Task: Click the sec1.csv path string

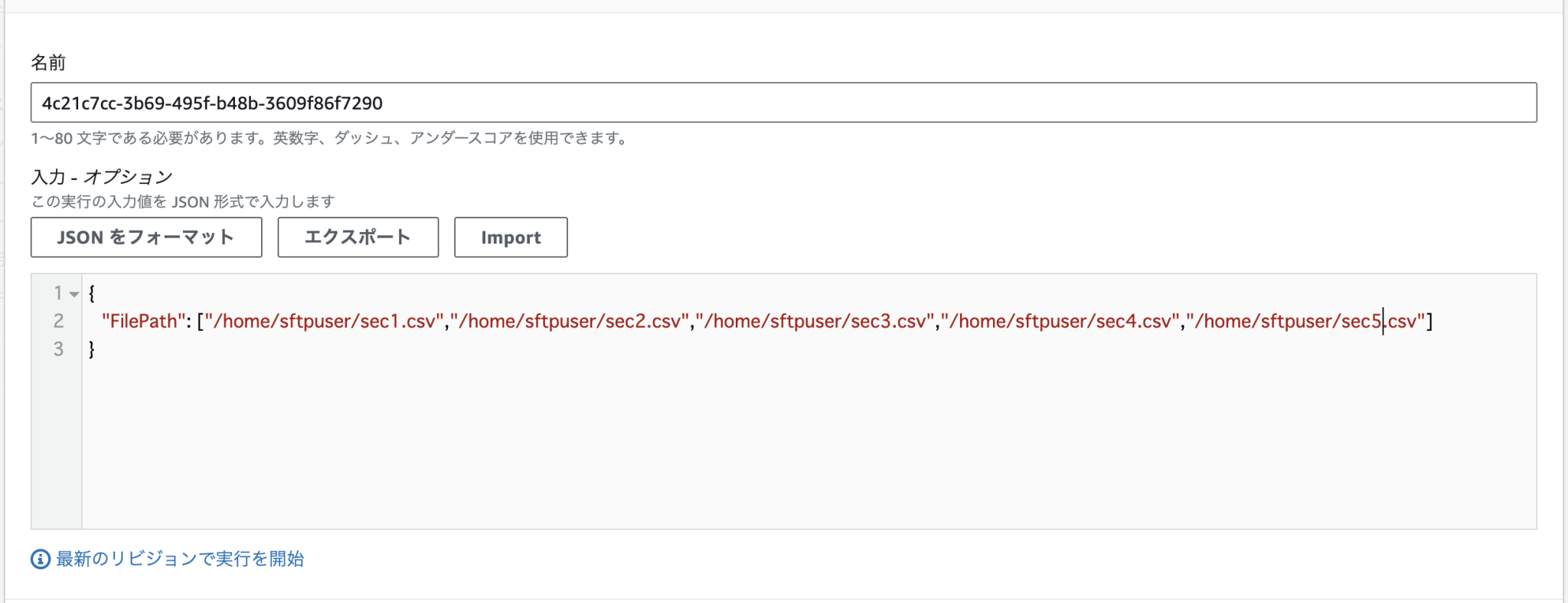Action: point(324,321)
